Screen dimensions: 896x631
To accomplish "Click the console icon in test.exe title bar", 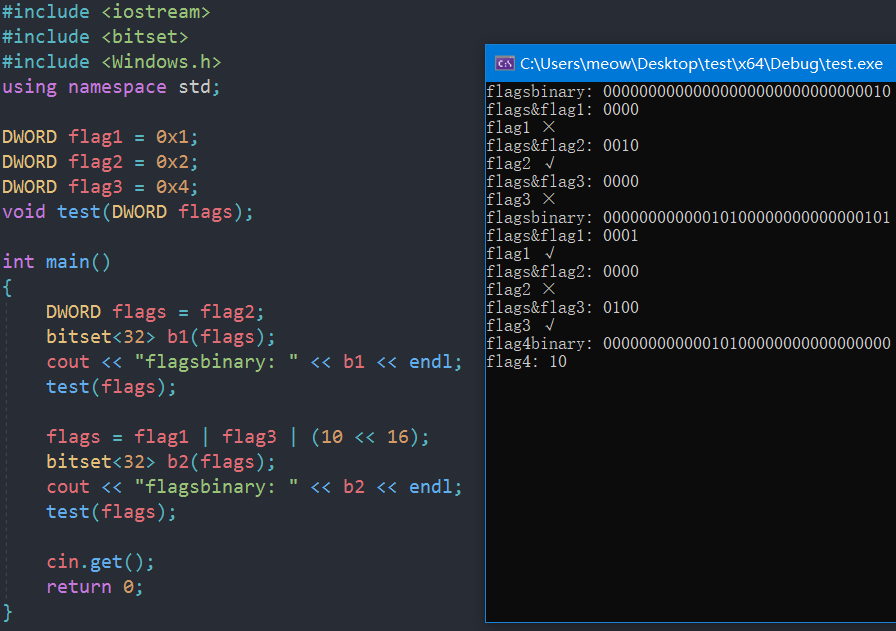I will coord(504,63).
